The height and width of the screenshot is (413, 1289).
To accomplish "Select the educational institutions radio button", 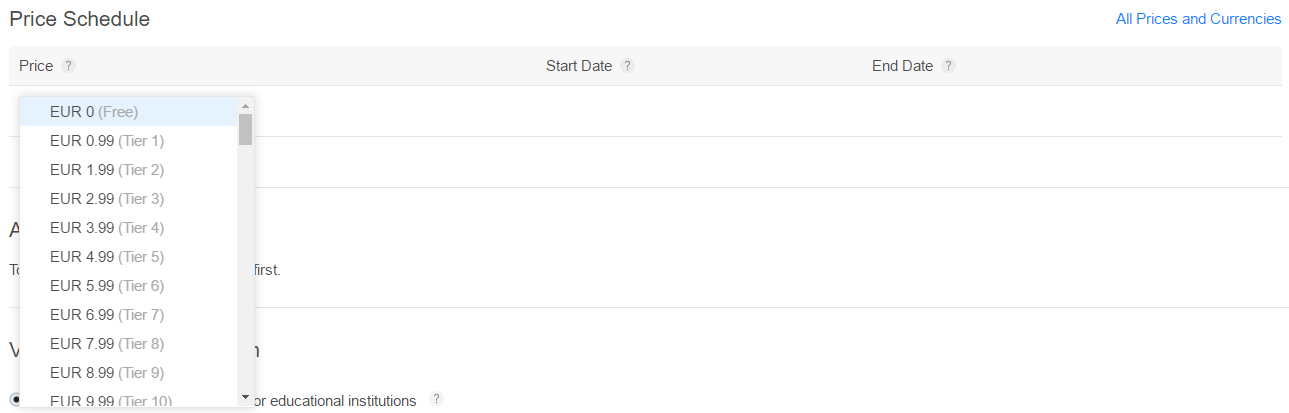I will (x=14, y=400).
